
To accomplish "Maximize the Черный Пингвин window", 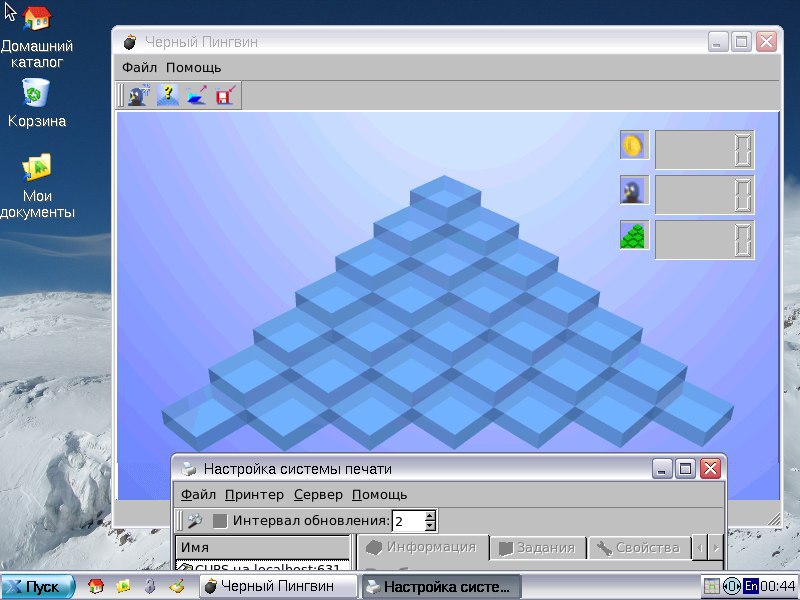I will click(x=741, y=42).
